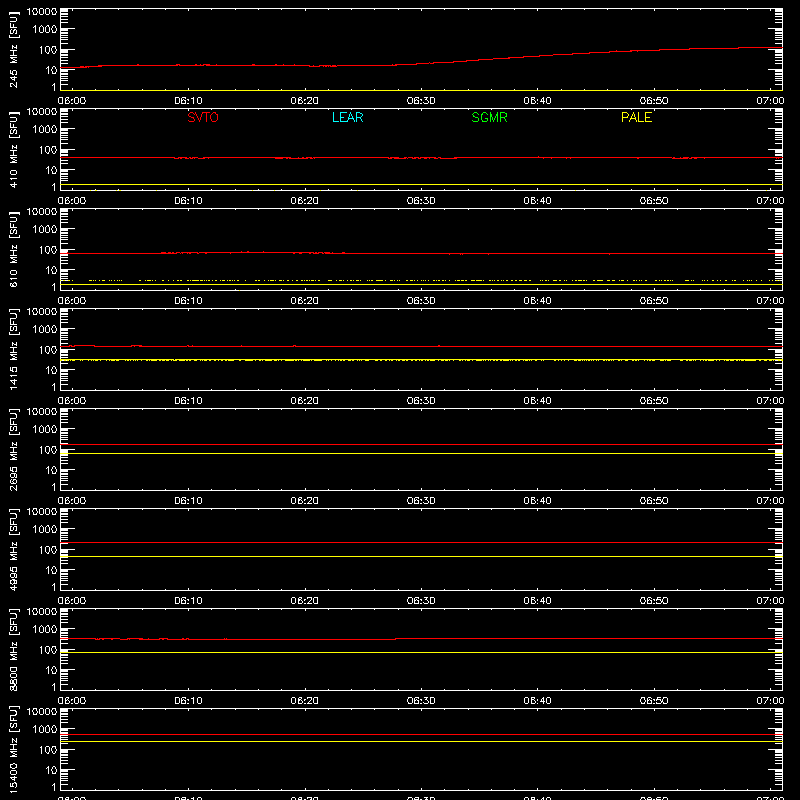The height and width of the screenshot is (800, 800).
Task: Click 06:40 time label below 410 MHz plot
Action: (537, 201)
